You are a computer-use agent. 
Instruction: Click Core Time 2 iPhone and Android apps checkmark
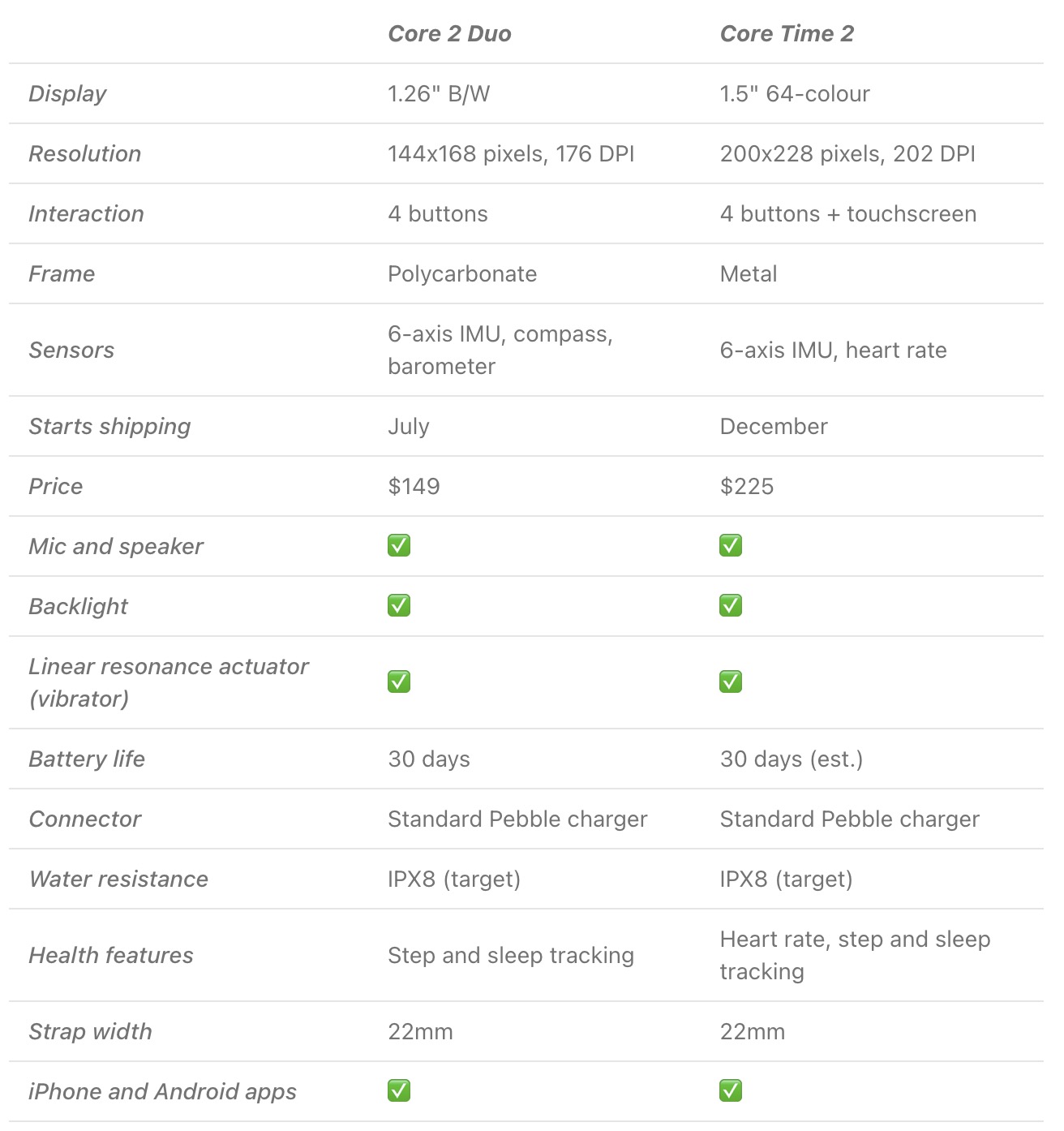731,1091
